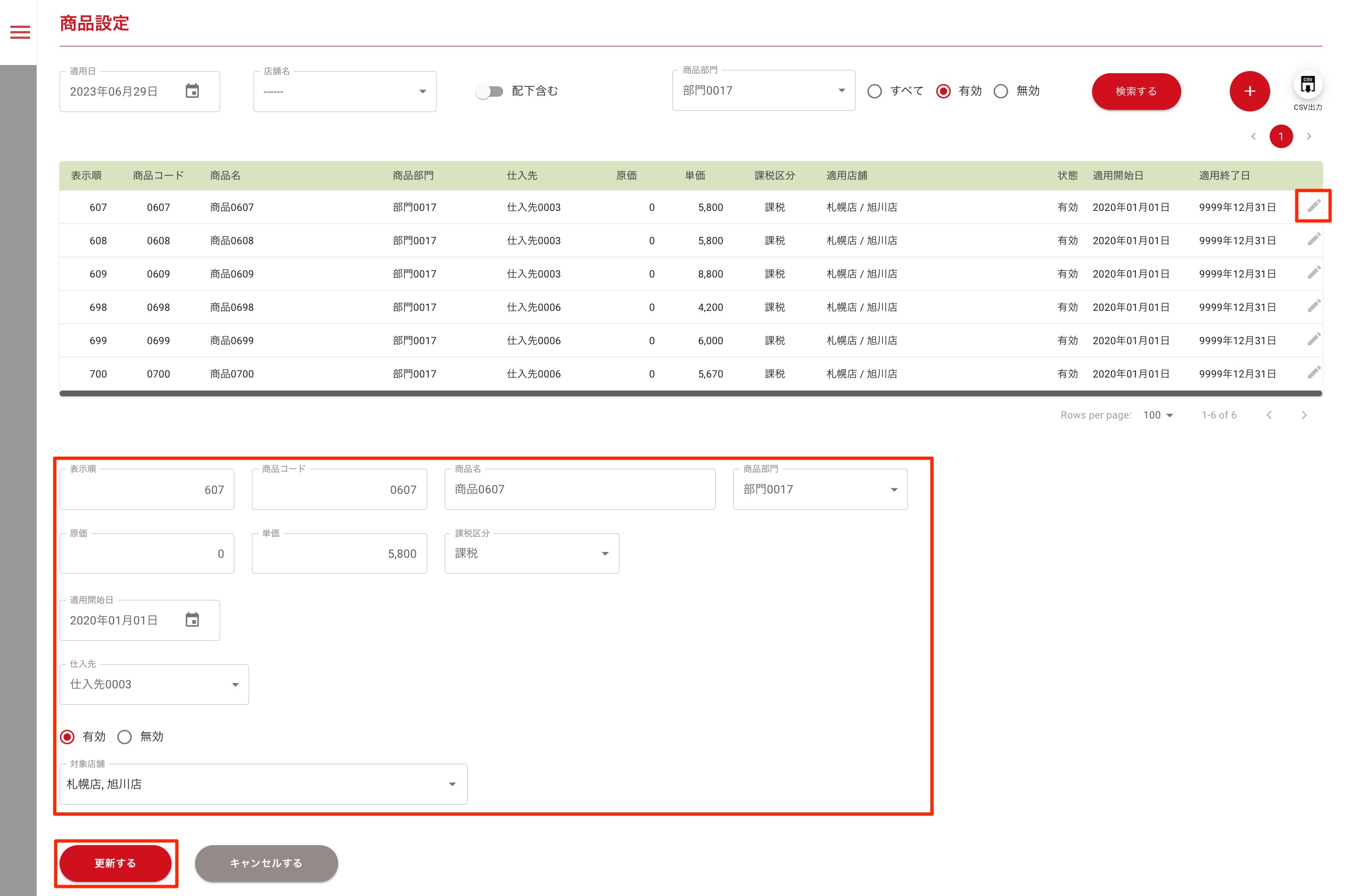Open the 店舗名 dropdown
This screenshot has width=1356, height=896.
coord(345,91)
